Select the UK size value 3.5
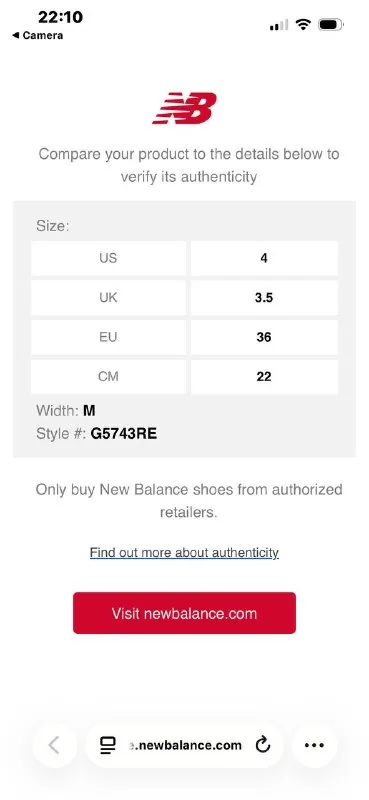369x800 pixels. click(264, 297)
